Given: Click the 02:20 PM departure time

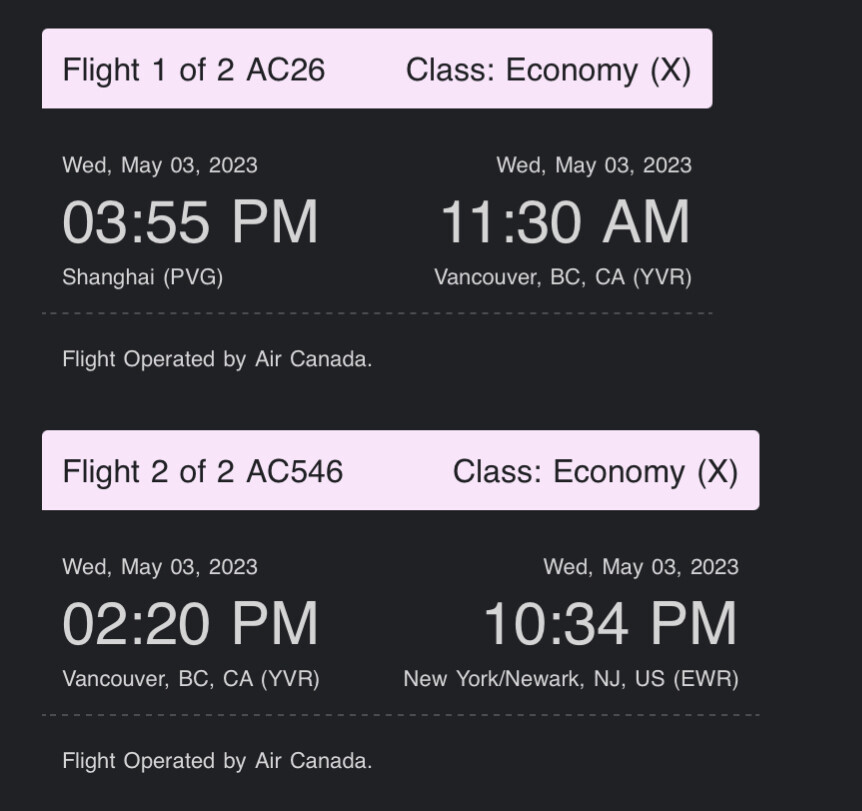Looking at the screenshot, I should [x=190, y=624].
